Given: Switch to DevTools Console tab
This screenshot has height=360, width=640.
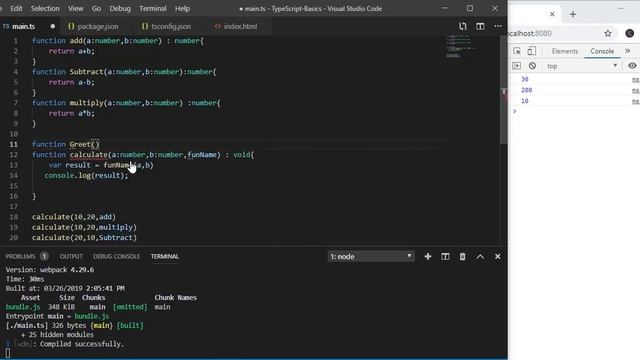Looking at the screenshot, I should (x=602, y=51).
